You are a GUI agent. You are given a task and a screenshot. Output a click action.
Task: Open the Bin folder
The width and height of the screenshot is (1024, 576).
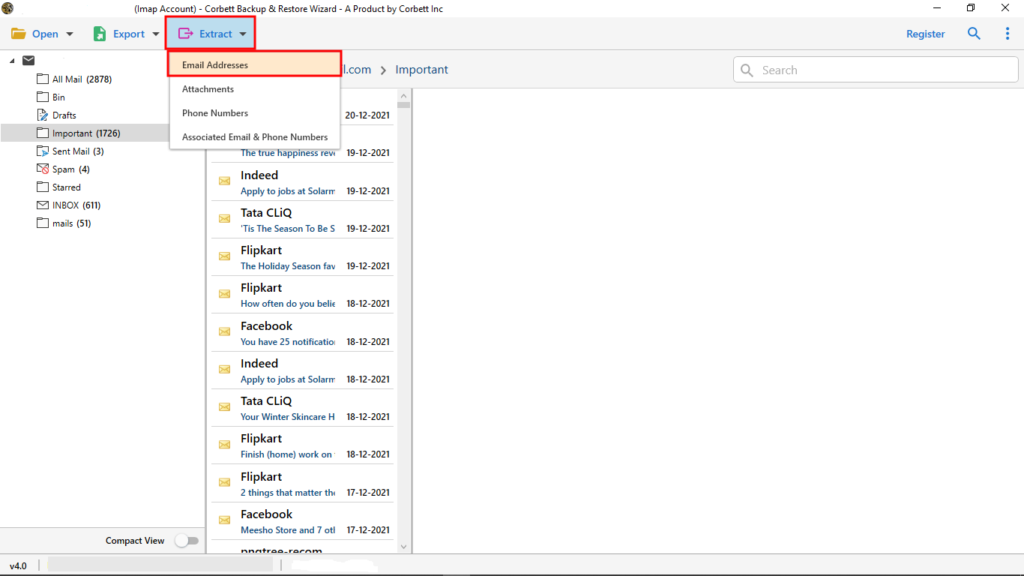(x=58, y=97)
